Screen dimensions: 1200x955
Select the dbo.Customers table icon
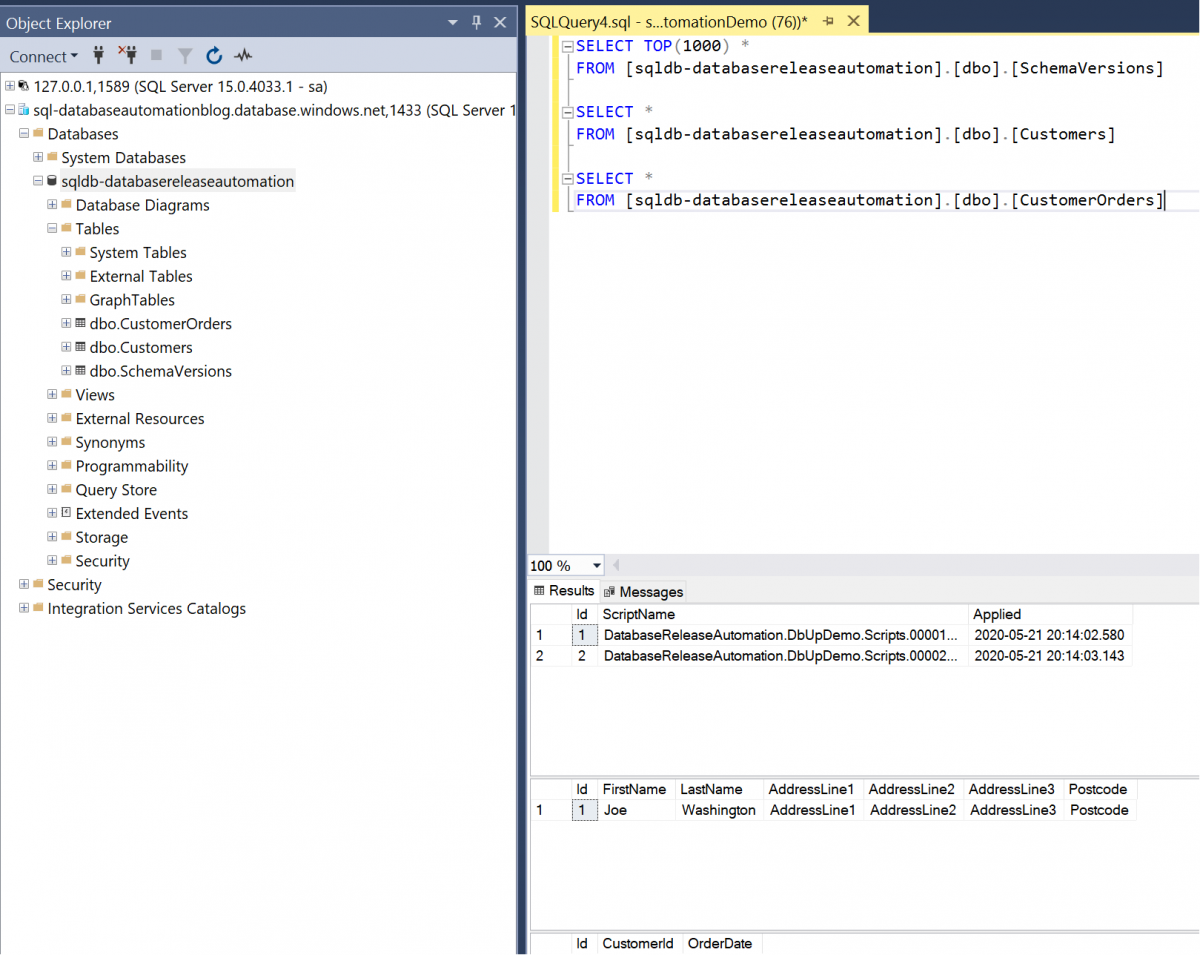[79, 347]
